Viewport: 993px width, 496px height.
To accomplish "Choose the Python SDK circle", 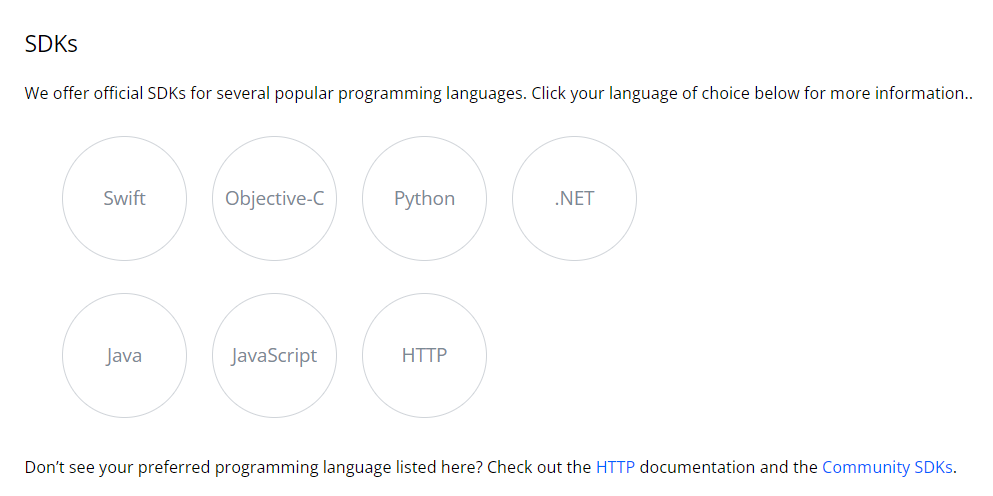I will (x=424, y=198).
